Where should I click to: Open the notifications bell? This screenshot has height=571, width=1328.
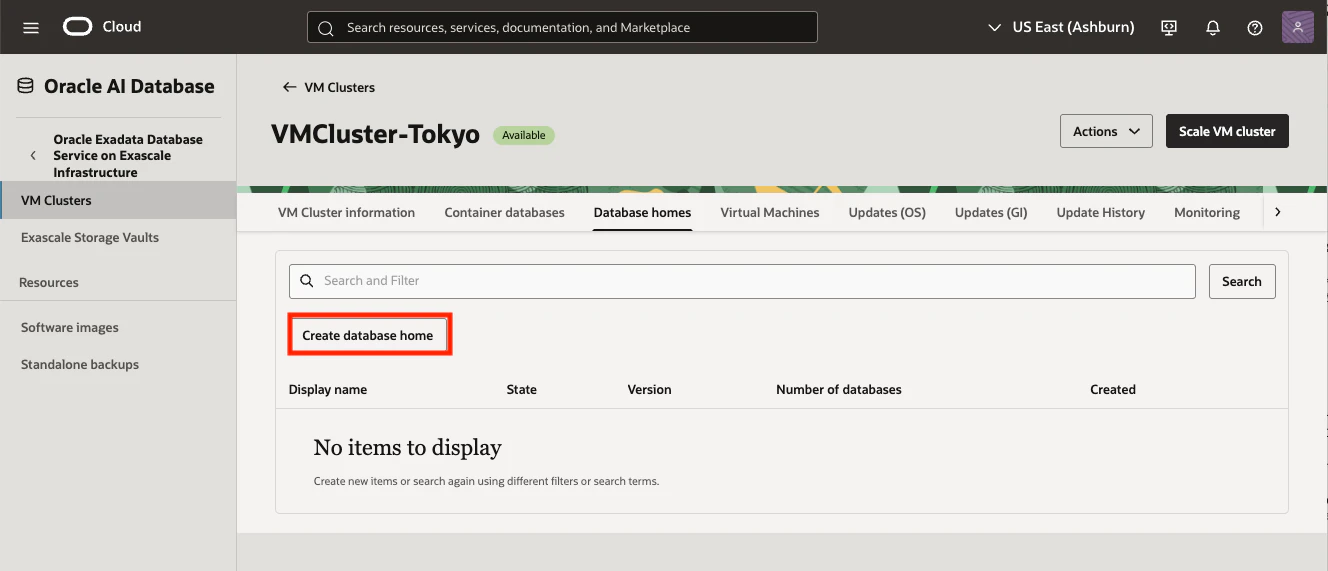1213,28
